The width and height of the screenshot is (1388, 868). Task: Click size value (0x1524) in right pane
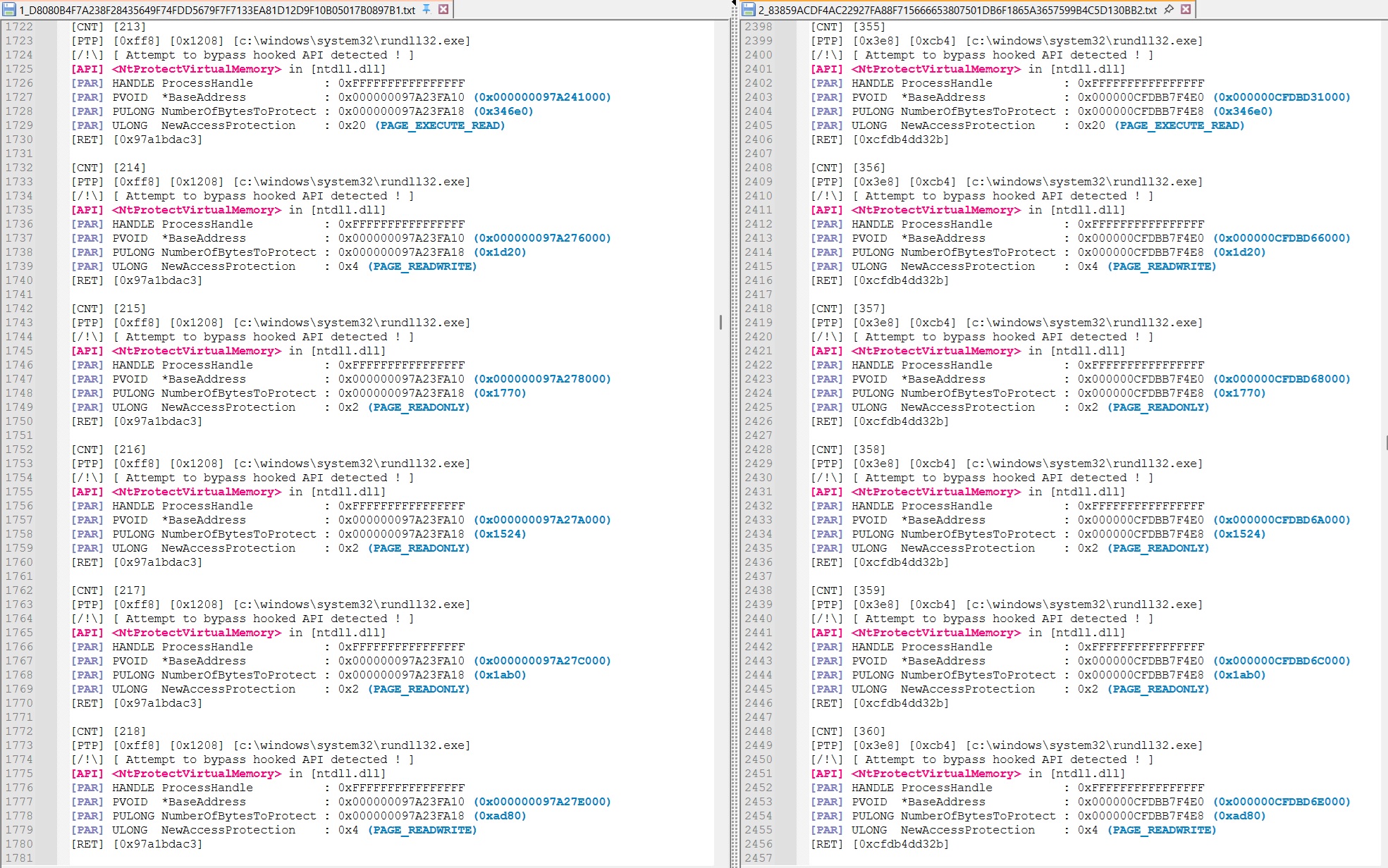pyautogui.click(x=1239, y=534)
